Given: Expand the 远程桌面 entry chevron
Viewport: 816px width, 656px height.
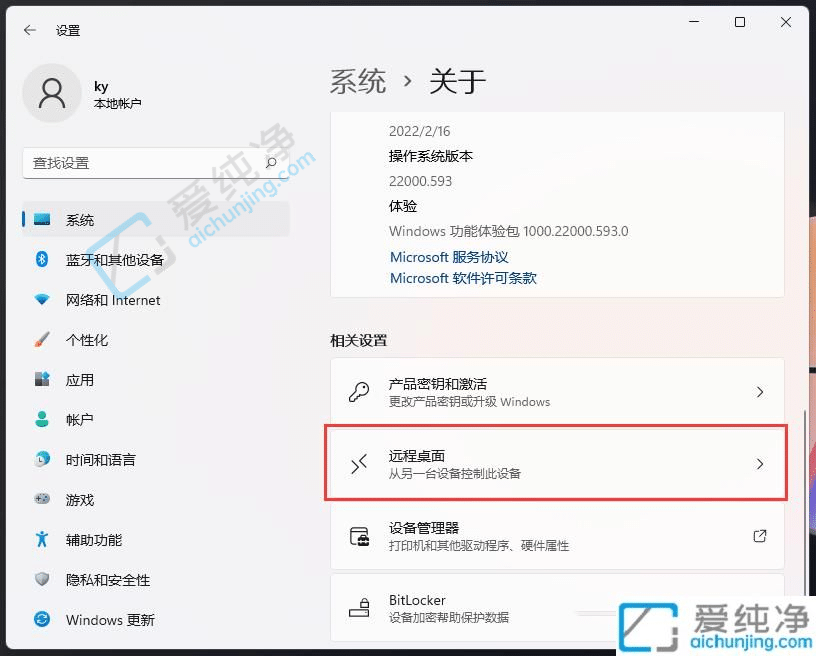Looking at the screenshot, I should (x=759, y=463).
